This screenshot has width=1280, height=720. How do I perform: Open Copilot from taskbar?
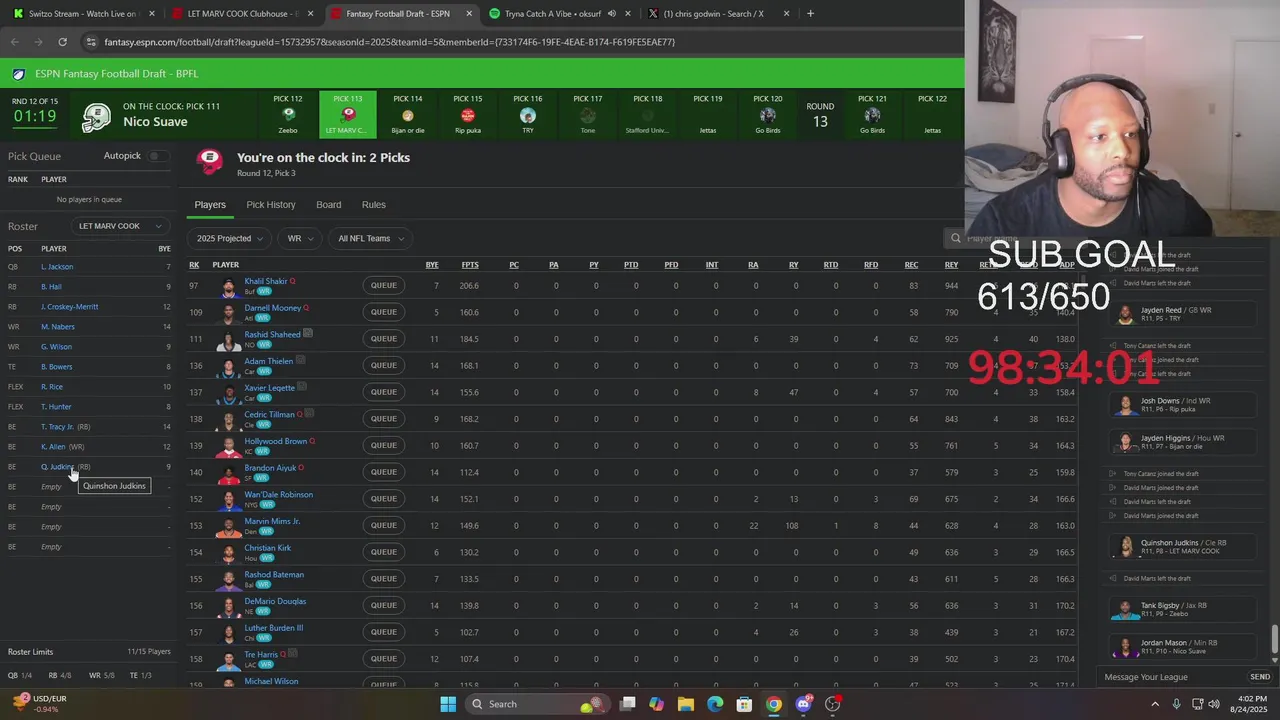click(x=657, y=704)
